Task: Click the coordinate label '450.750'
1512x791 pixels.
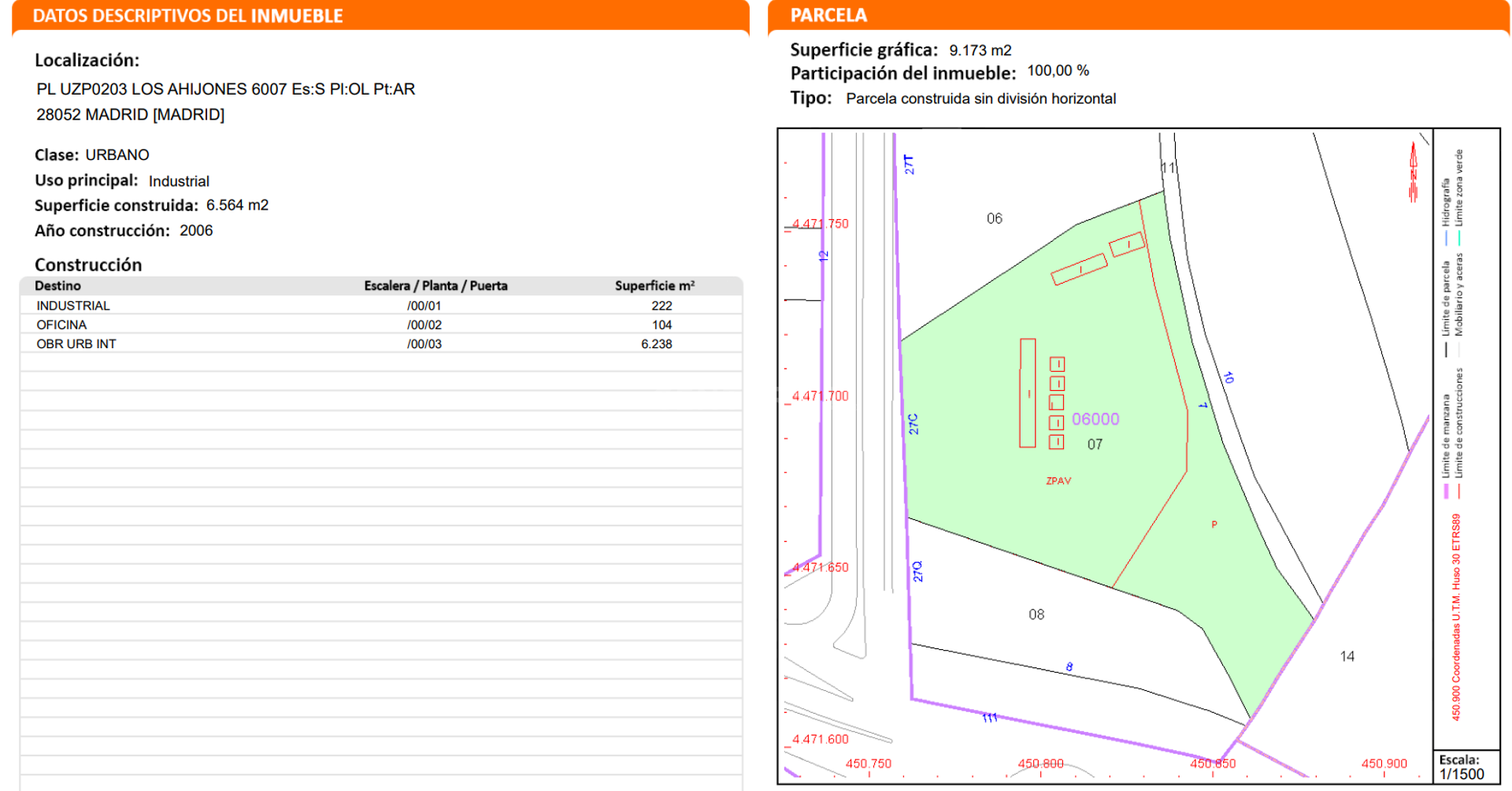Action: click(869, 763)
